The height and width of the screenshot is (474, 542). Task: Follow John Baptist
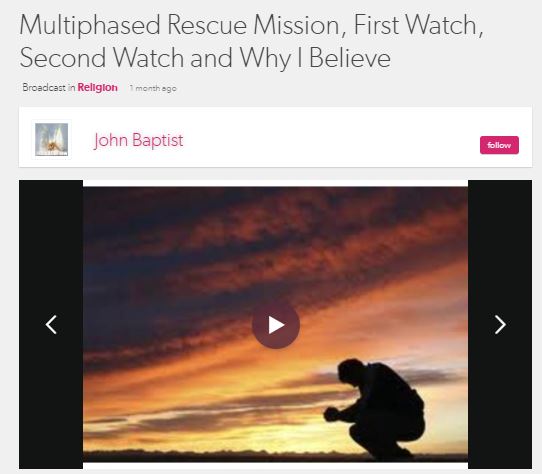click(x=499, y=145)
